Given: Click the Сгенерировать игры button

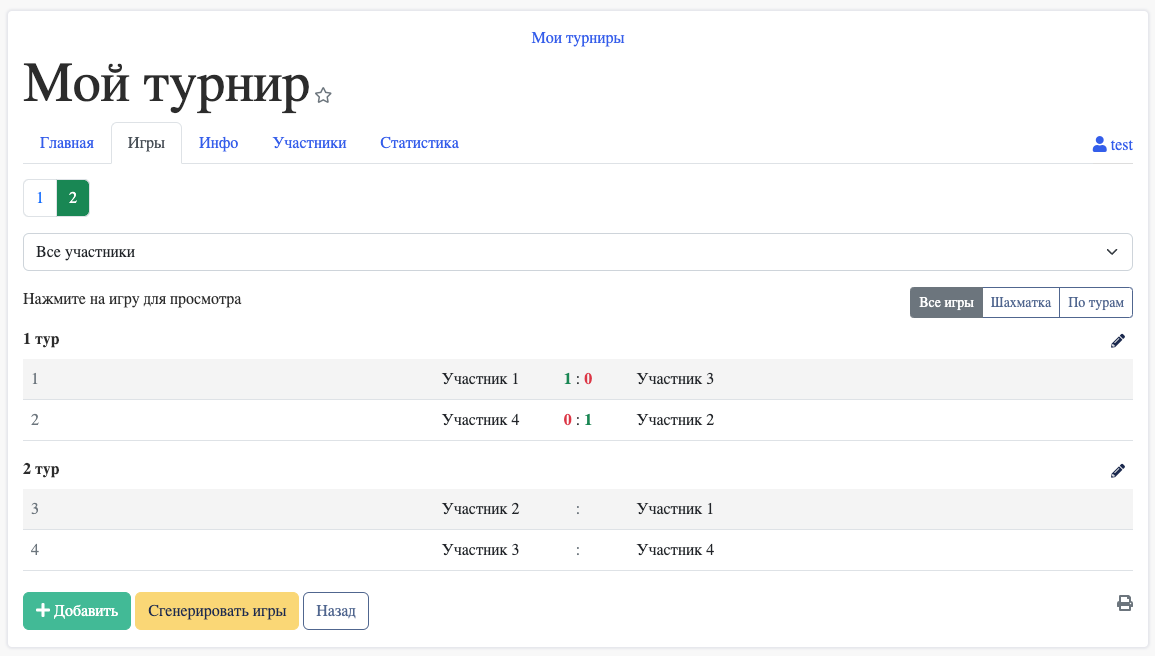Looking at the screenshot, I should (x=217, y=611).
